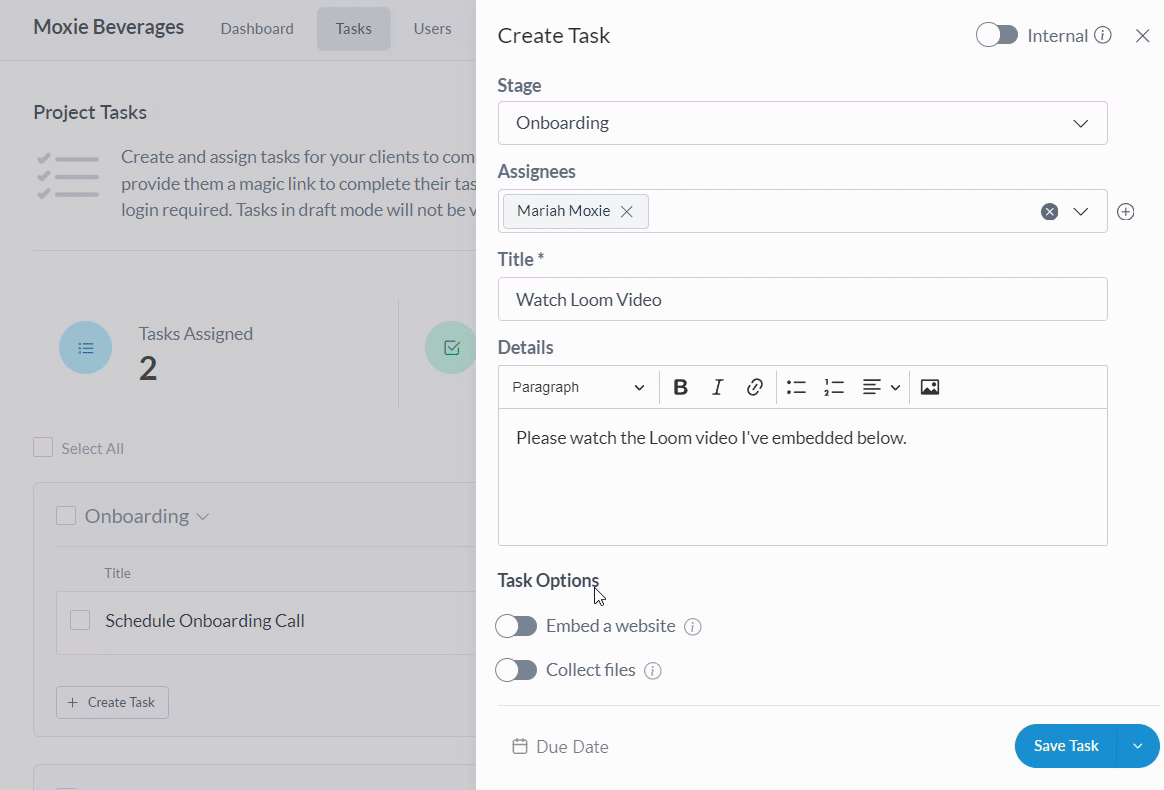Open the text alignment dropdown
The width and height of the screenshot is (1164, 790).
(881, 388)
